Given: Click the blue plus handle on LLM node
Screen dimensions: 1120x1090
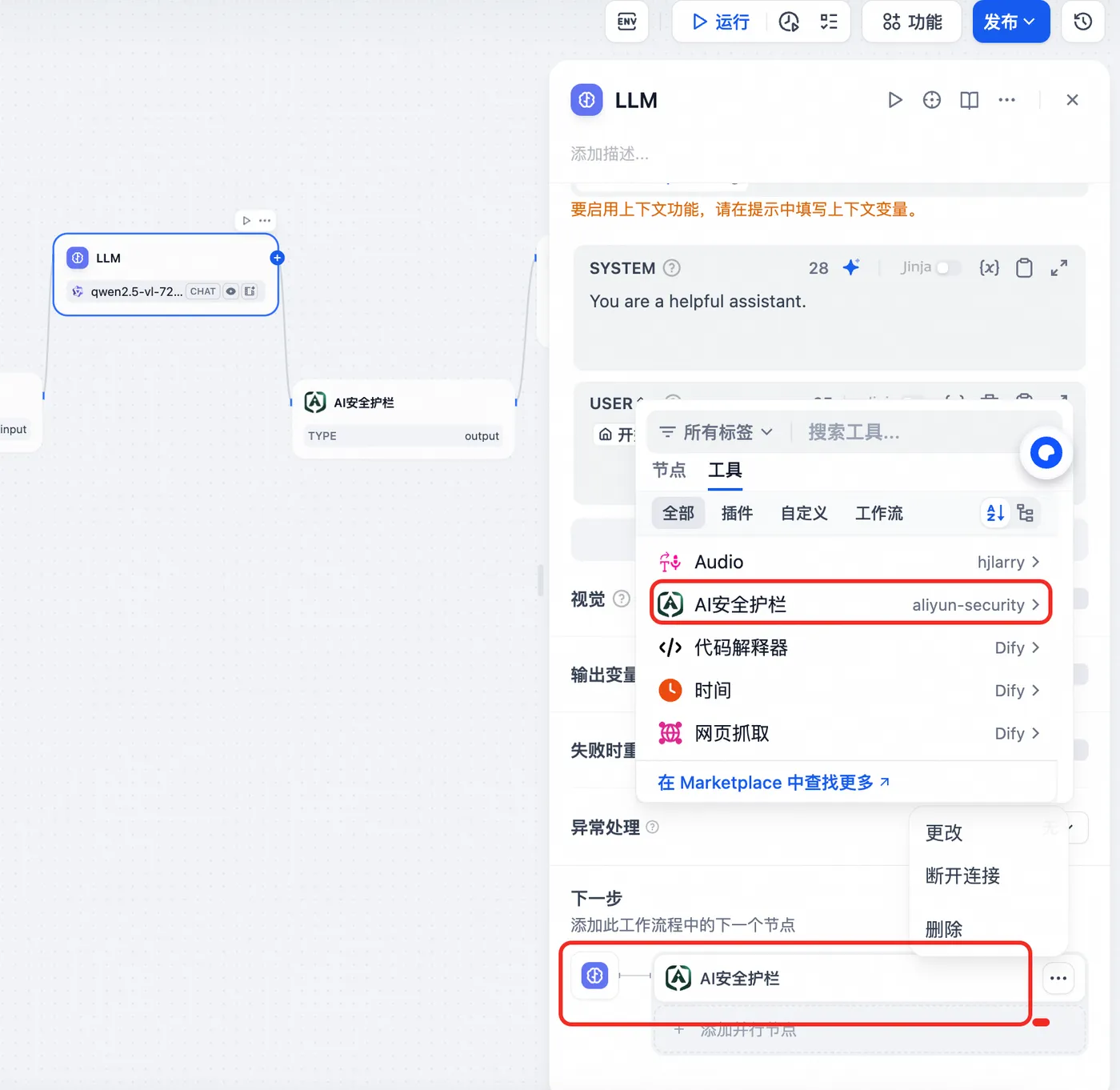Looking at the screenshot, I should point(278,258).
